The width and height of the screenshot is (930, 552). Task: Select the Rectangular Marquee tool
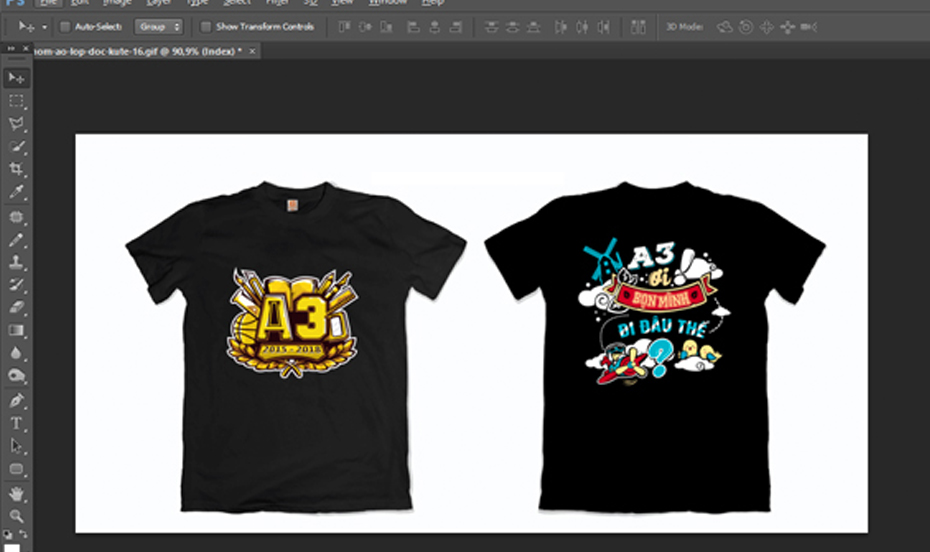(x=17, y=101)
